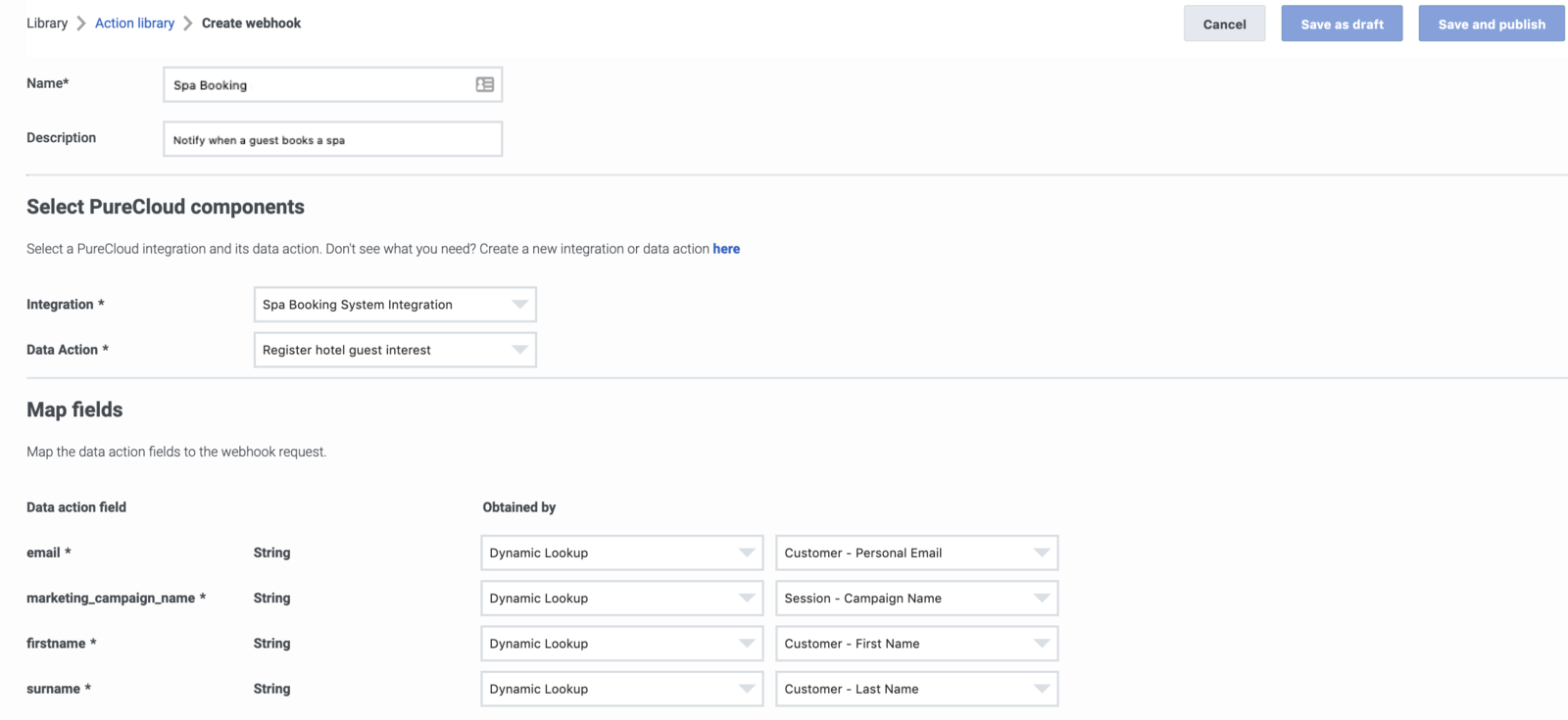
Task: Click the Description input field
Action: 333,139
